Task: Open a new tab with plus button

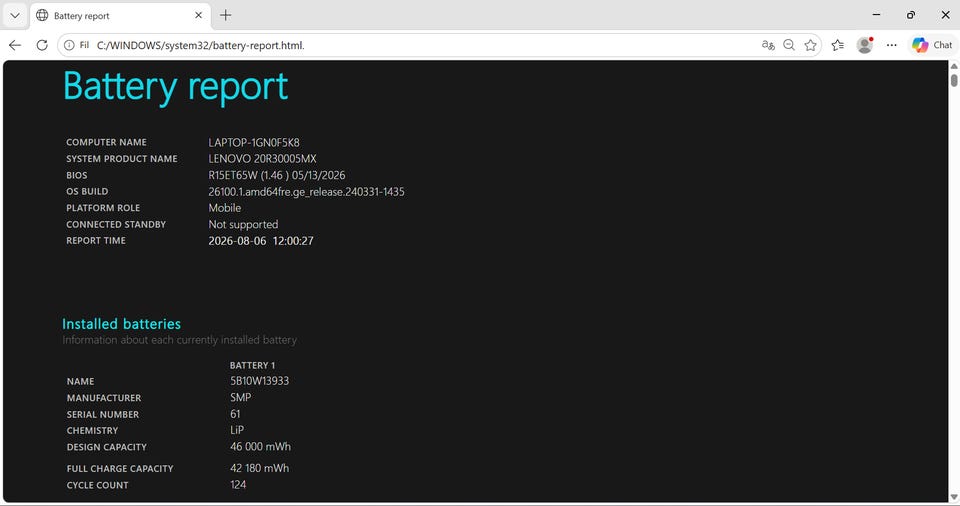Action: [x=225, y=15]
